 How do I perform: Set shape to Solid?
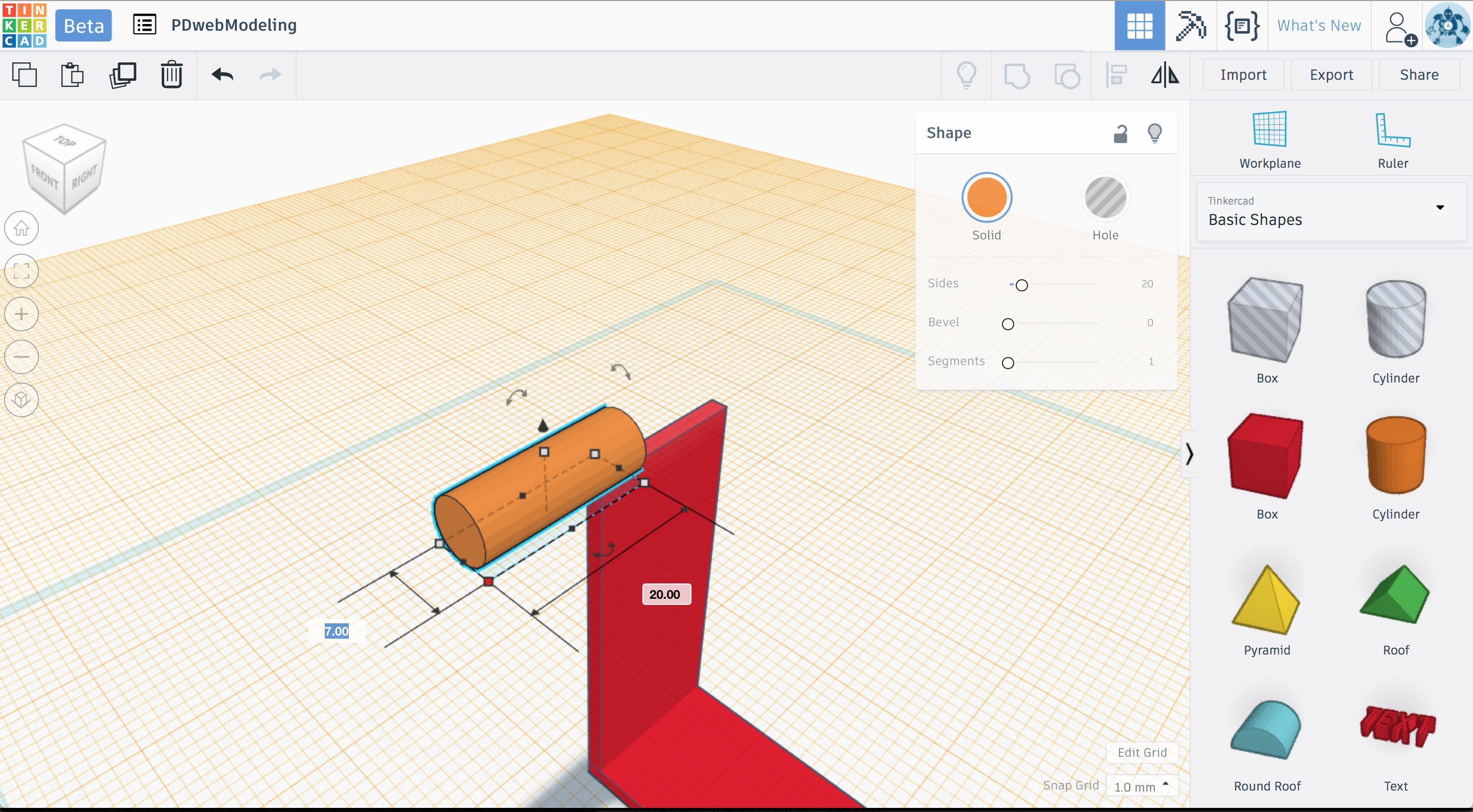click(x=987, y=198)
